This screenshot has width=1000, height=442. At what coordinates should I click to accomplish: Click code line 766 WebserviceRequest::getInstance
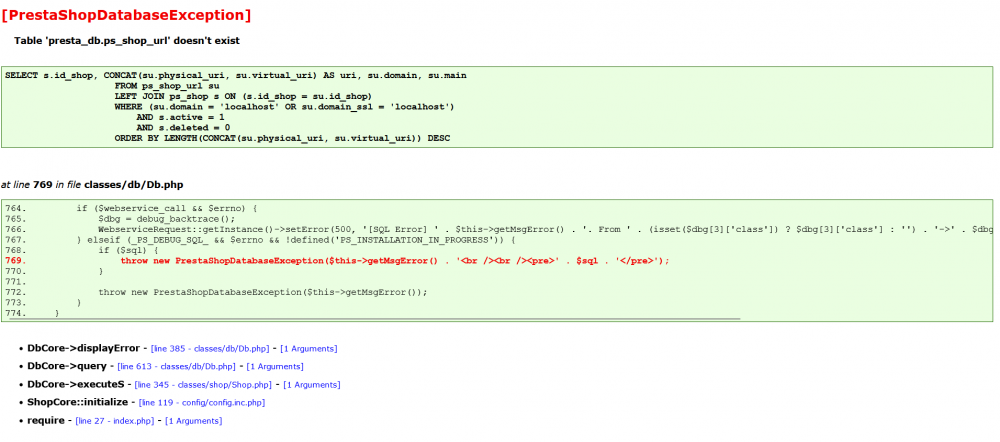click(498, 229)
